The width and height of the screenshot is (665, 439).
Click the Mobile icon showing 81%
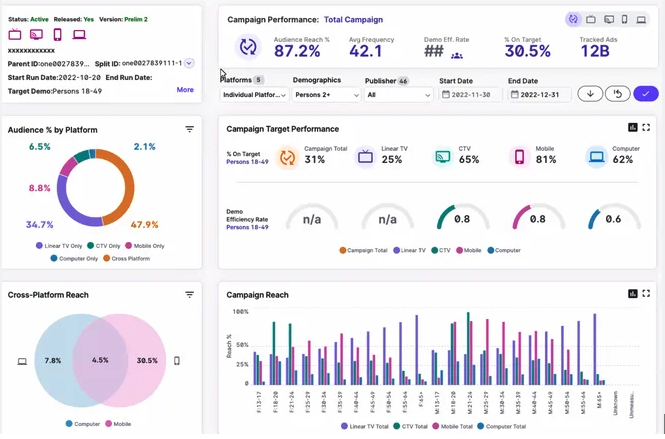click(x=520, y=157)
